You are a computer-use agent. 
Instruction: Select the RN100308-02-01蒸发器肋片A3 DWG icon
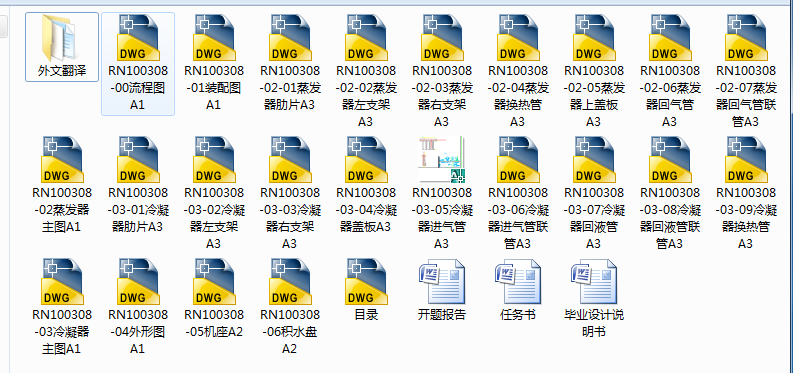click(290, 38)
